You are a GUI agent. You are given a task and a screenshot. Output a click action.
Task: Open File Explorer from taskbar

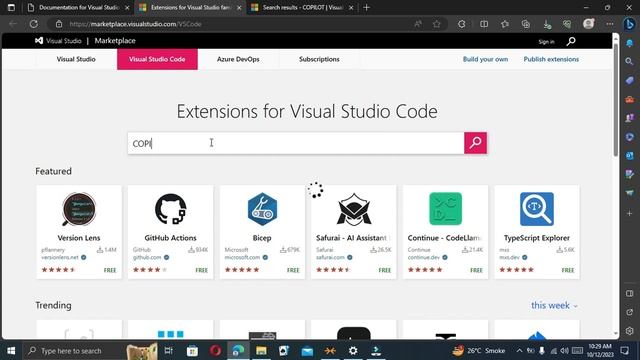click(x=261, y=351)
